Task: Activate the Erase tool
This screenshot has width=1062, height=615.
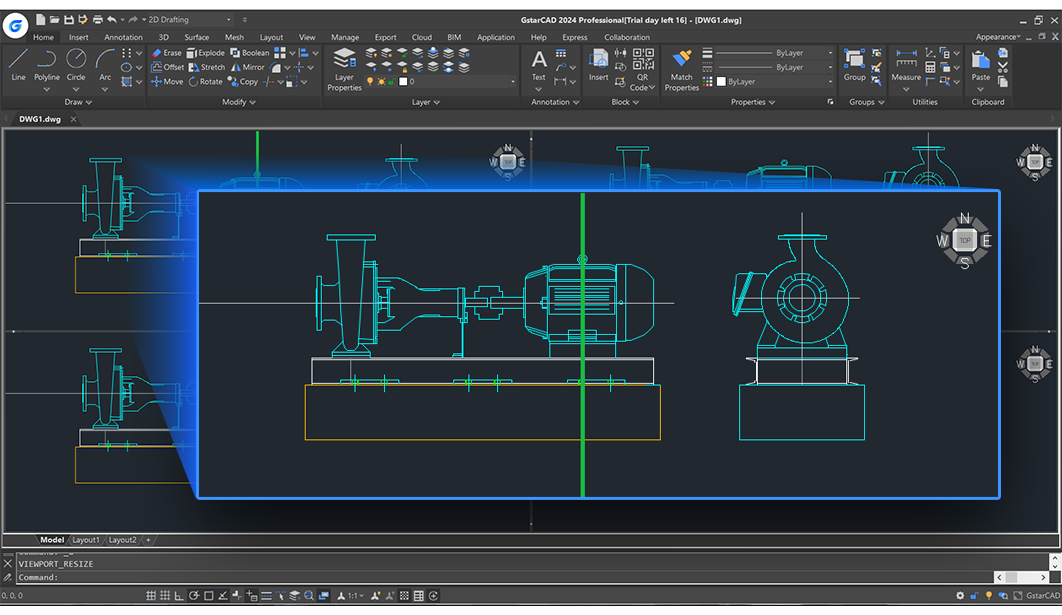Action: (166, 53)
